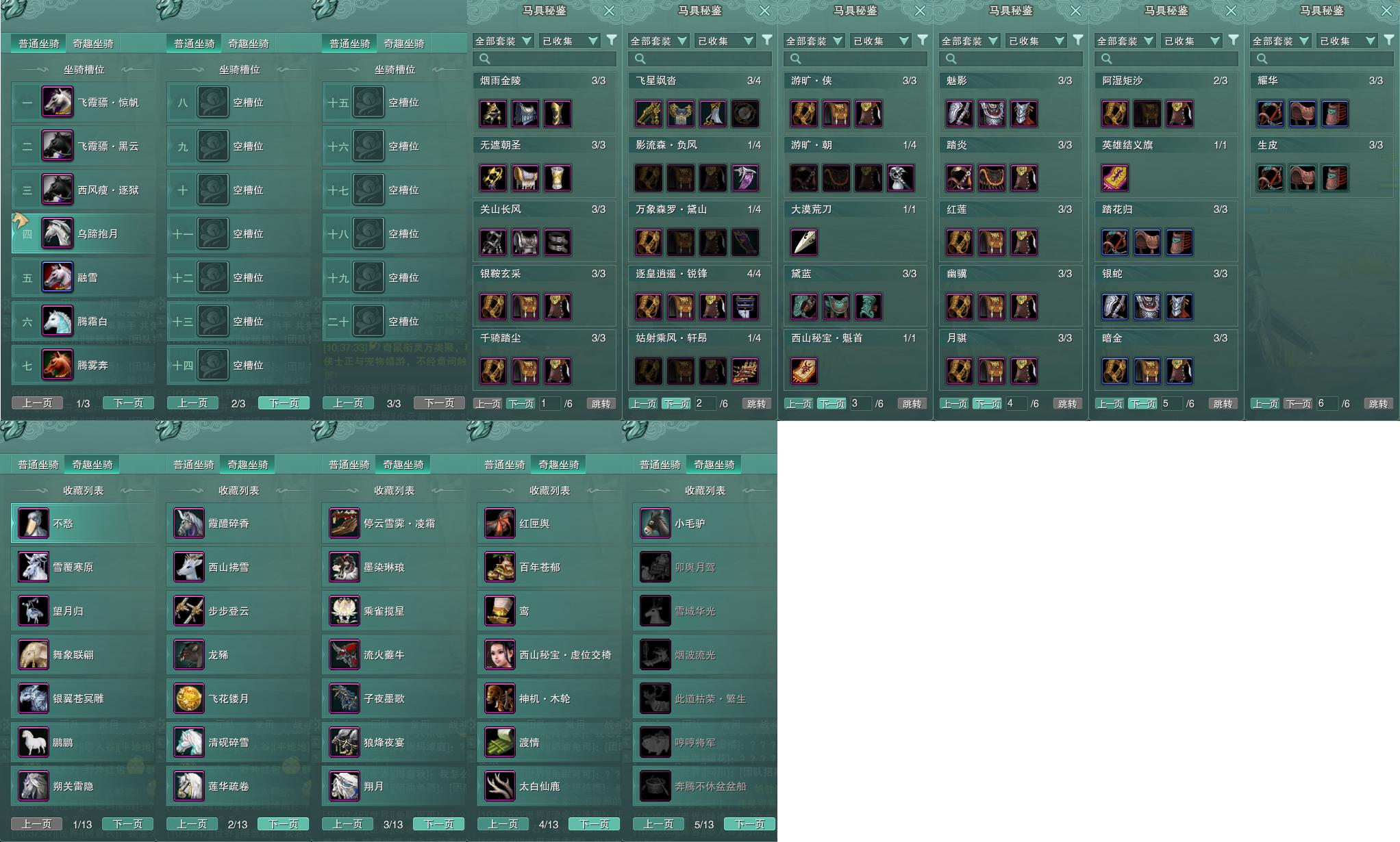
Task: Select the 红匣舆 mount icon
Action: coord(500,523)
